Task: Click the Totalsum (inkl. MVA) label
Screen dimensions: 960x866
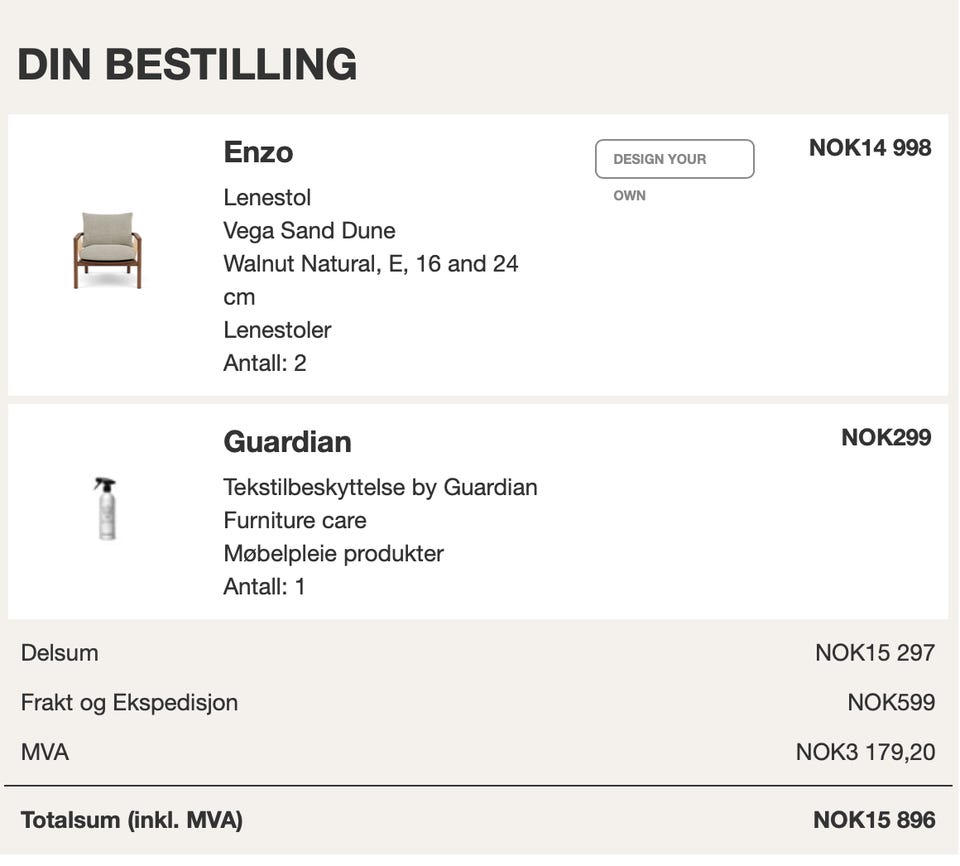Action: [131, 821]
